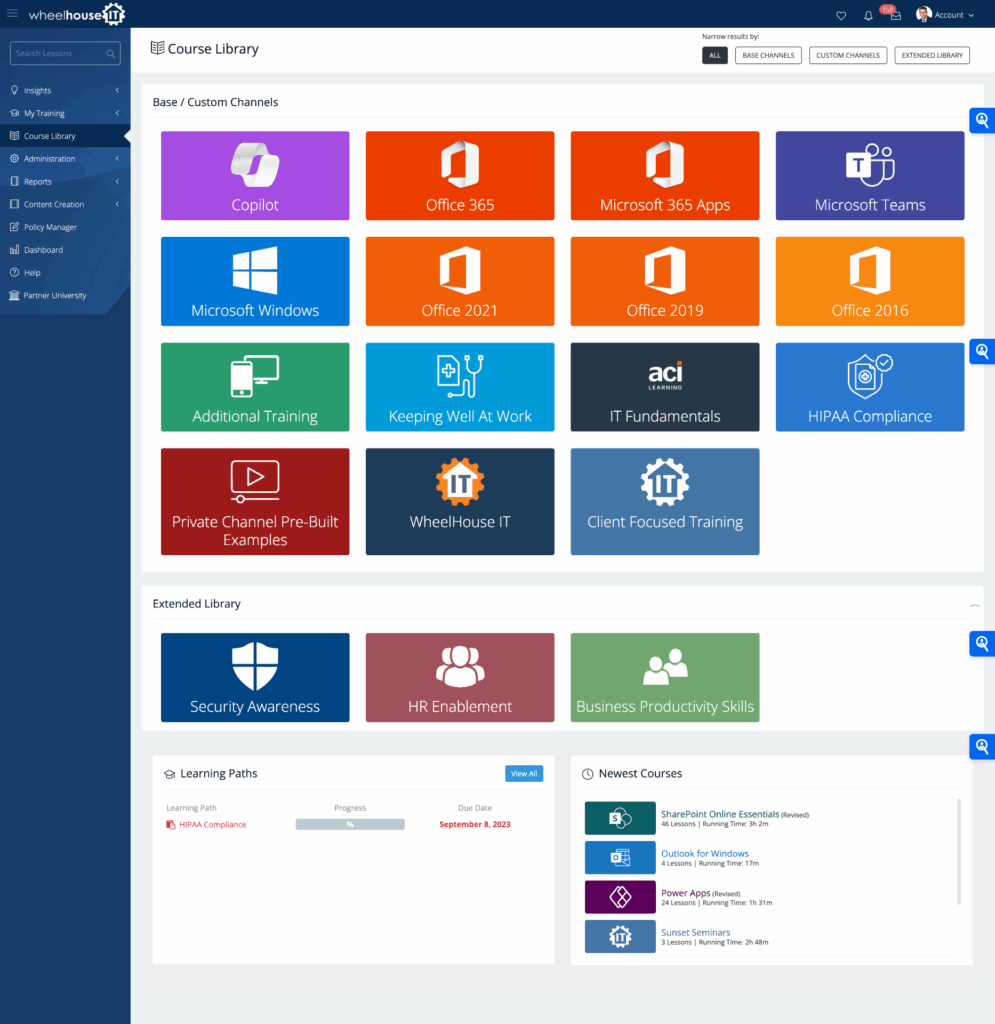Go to Course Library in sidebar
The width and height of the screenshot is (995, 1024).
65,136
